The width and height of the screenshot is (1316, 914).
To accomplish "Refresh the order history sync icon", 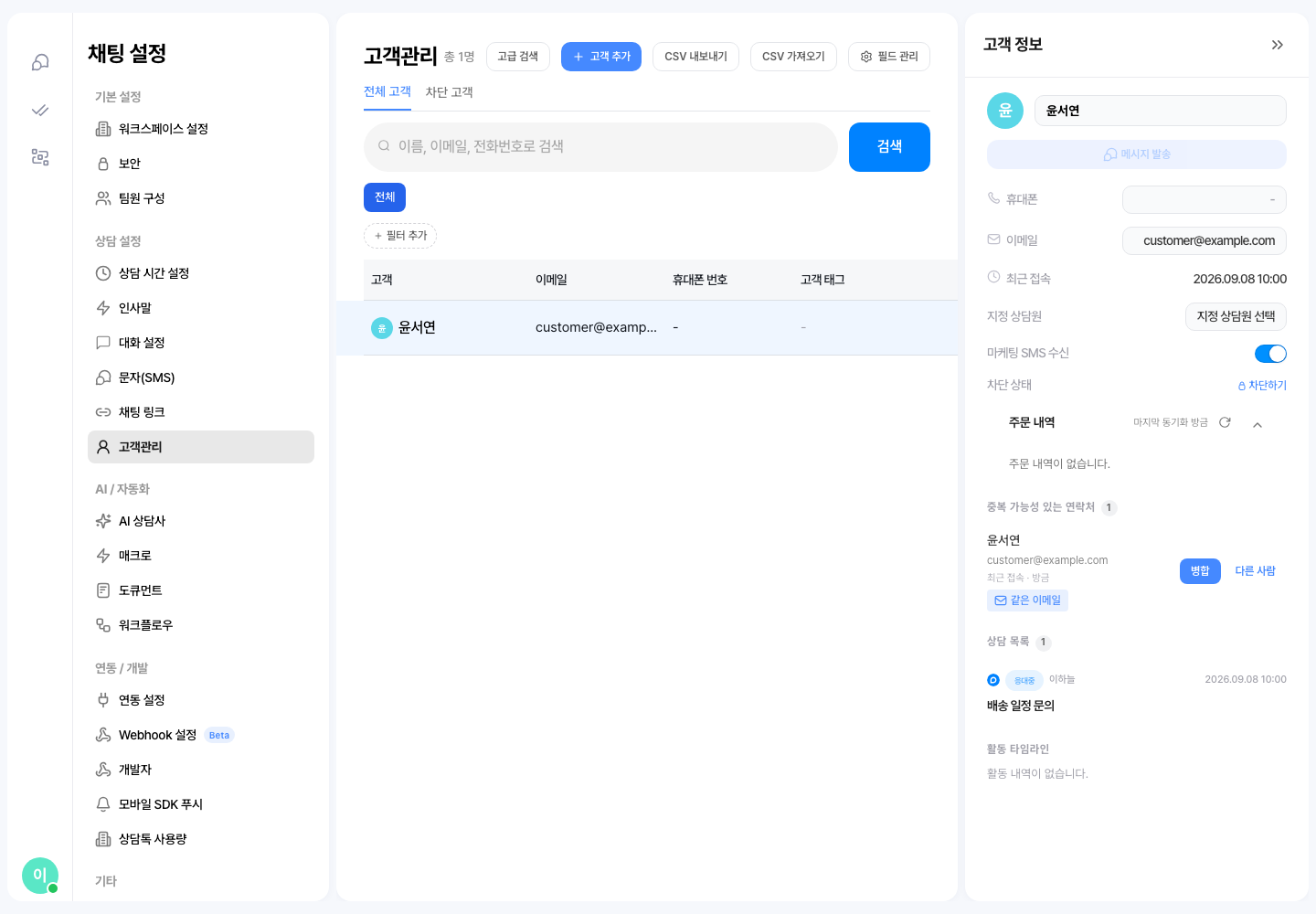I will point(1225,422).
